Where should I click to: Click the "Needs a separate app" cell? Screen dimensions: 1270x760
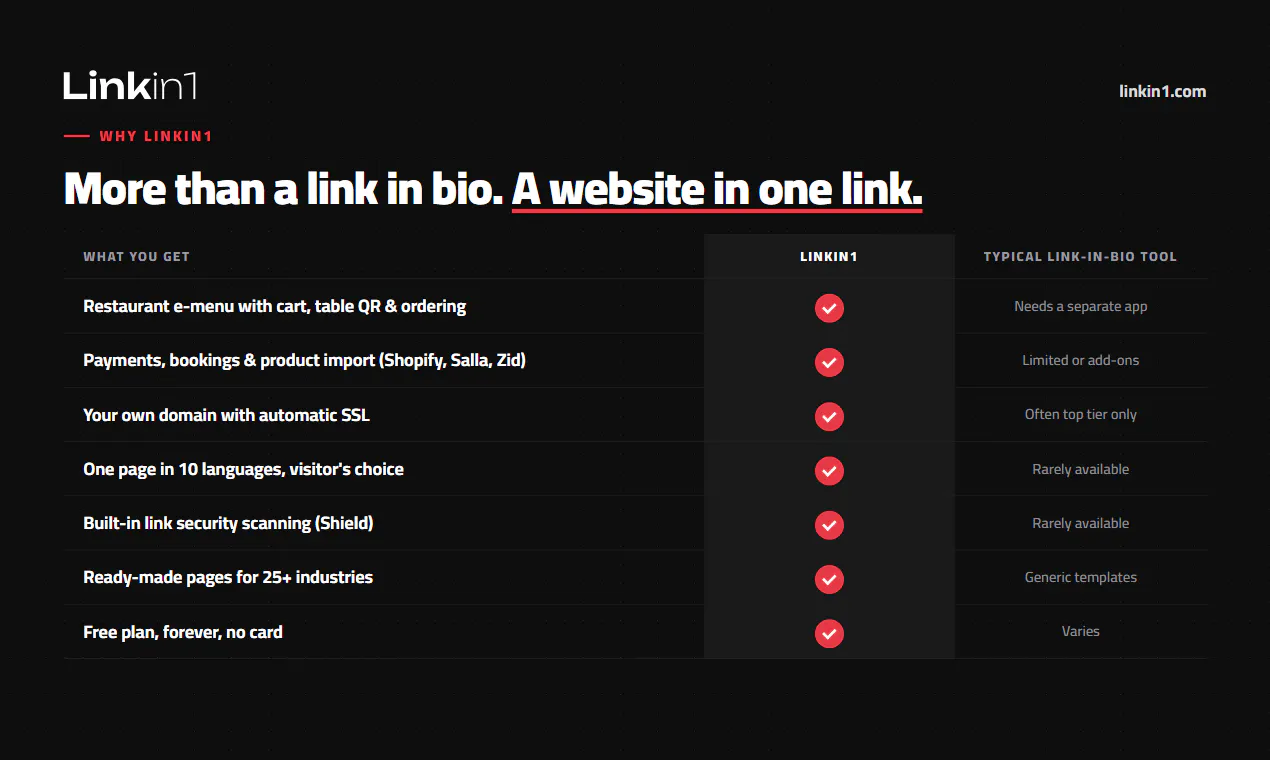(x=1081, y=306)
